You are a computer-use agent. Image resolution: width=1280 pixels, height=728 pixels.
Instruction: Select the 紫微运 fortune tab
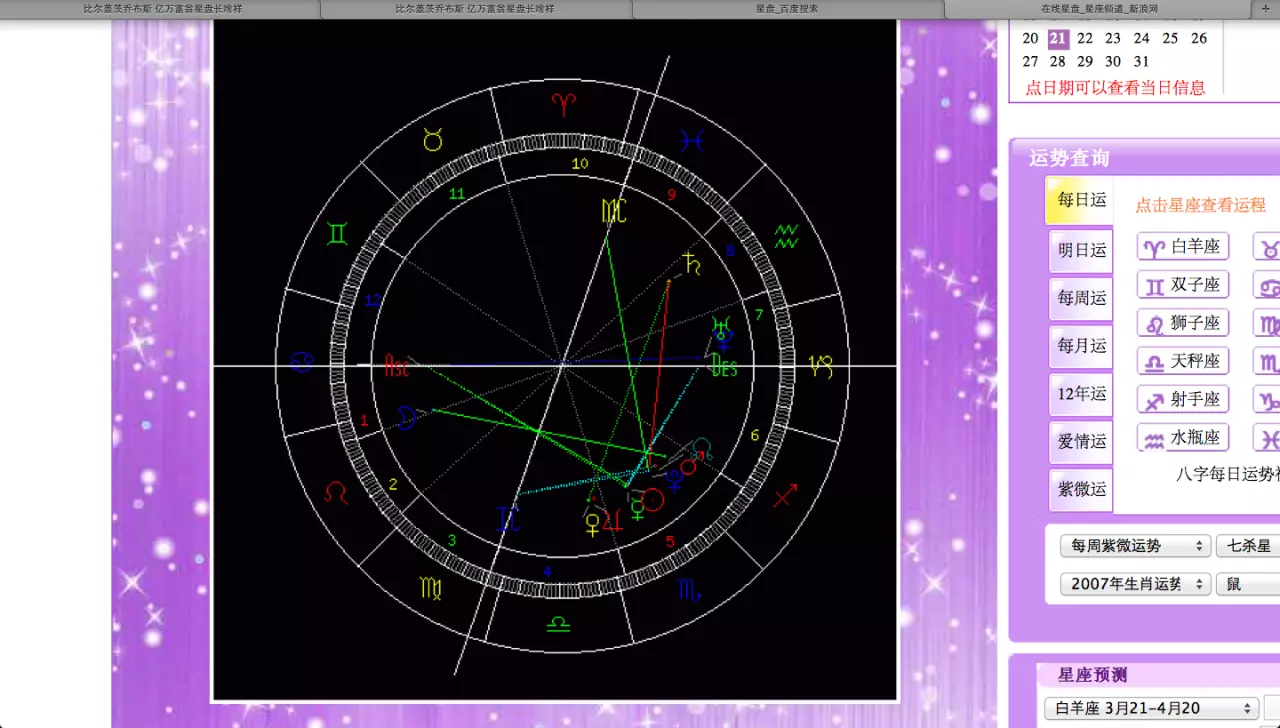1081,489
